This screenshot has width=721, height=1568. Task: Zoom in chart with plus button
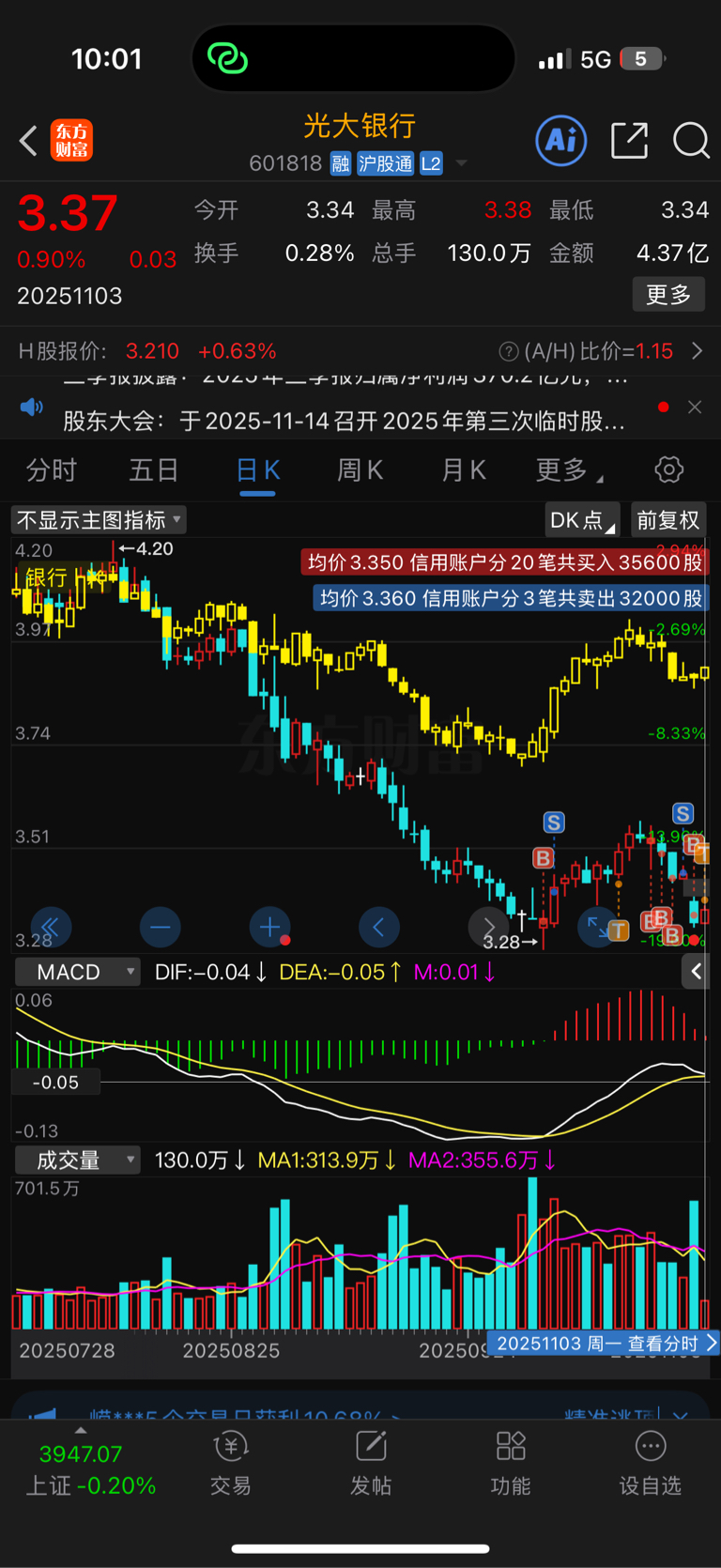click(270, 928)
